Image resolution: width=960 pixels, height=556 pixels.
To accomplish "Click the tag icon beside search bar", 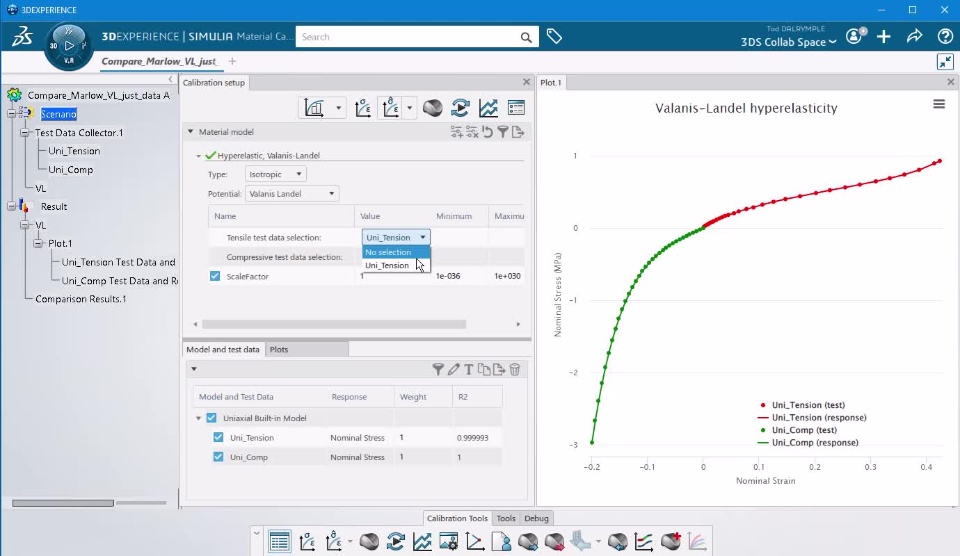I will pyautogui.click(x=554, y=37).
